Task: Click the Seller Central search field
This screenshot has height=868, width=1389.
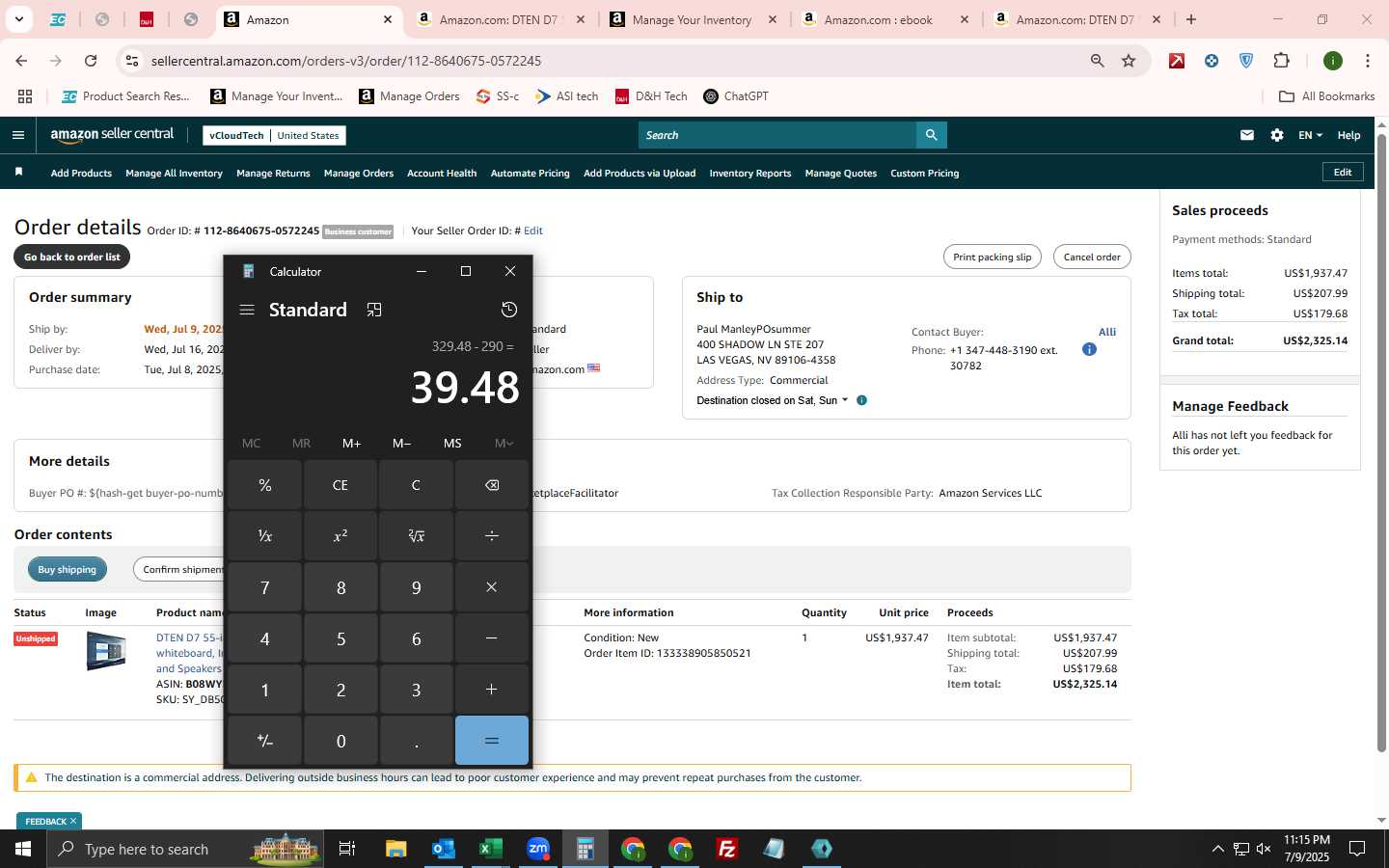Action: [777, 135]
